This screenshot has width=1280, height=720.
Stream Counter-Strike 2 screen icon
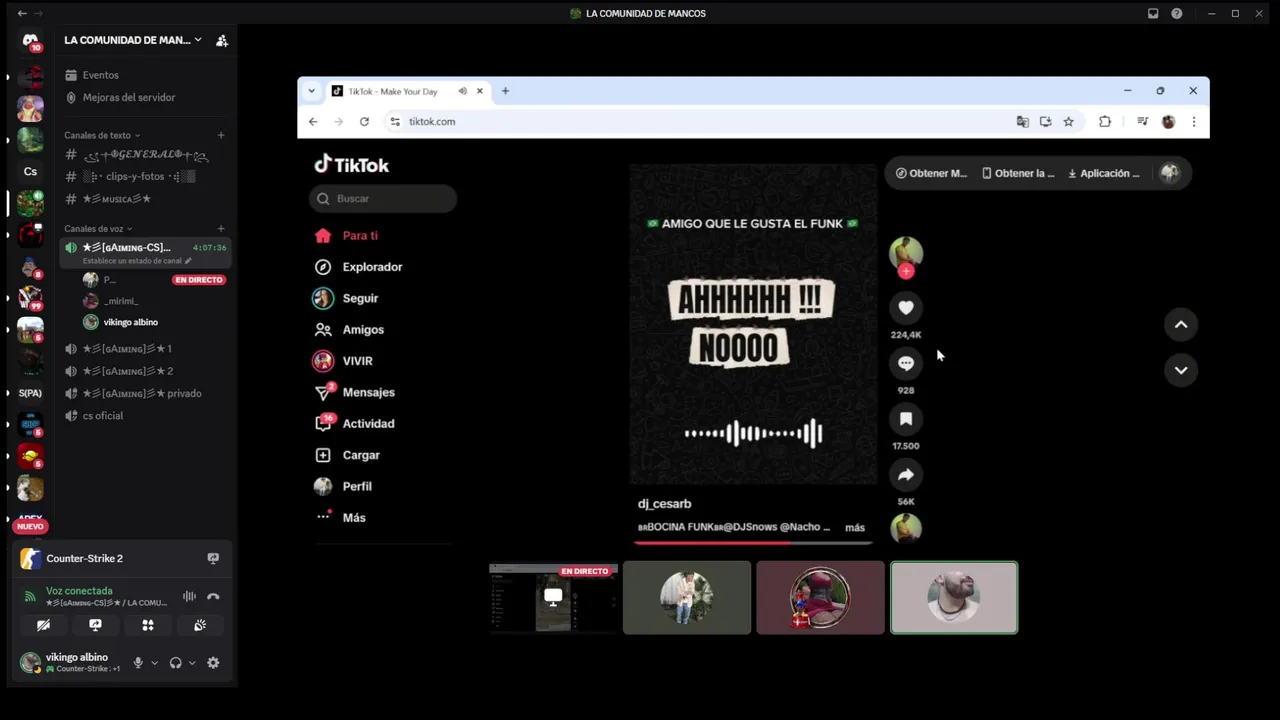coord(213,558)
